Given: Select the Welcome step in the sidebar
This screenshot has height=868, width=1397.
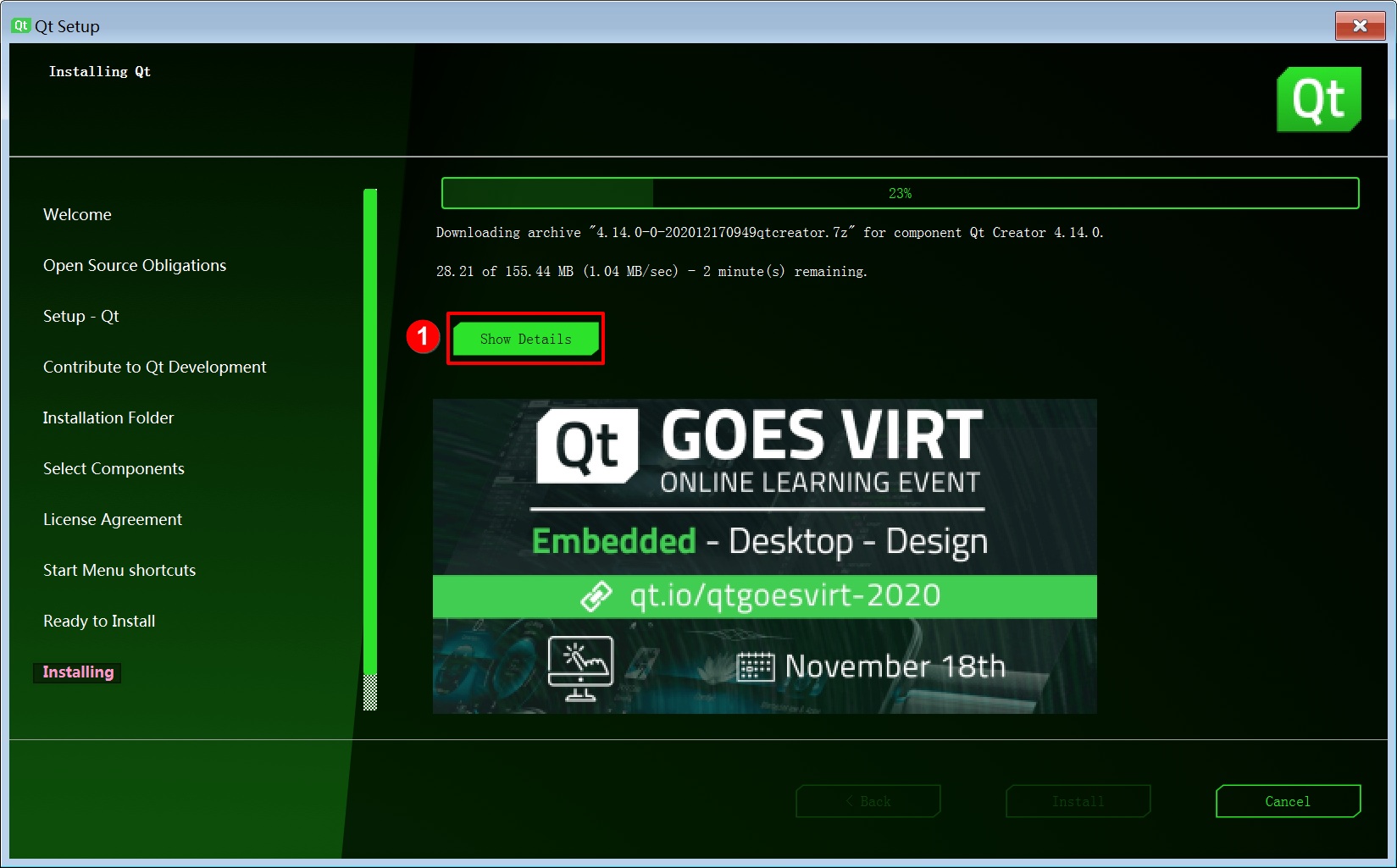Looking at the screenshot, I should pos(77,214).
